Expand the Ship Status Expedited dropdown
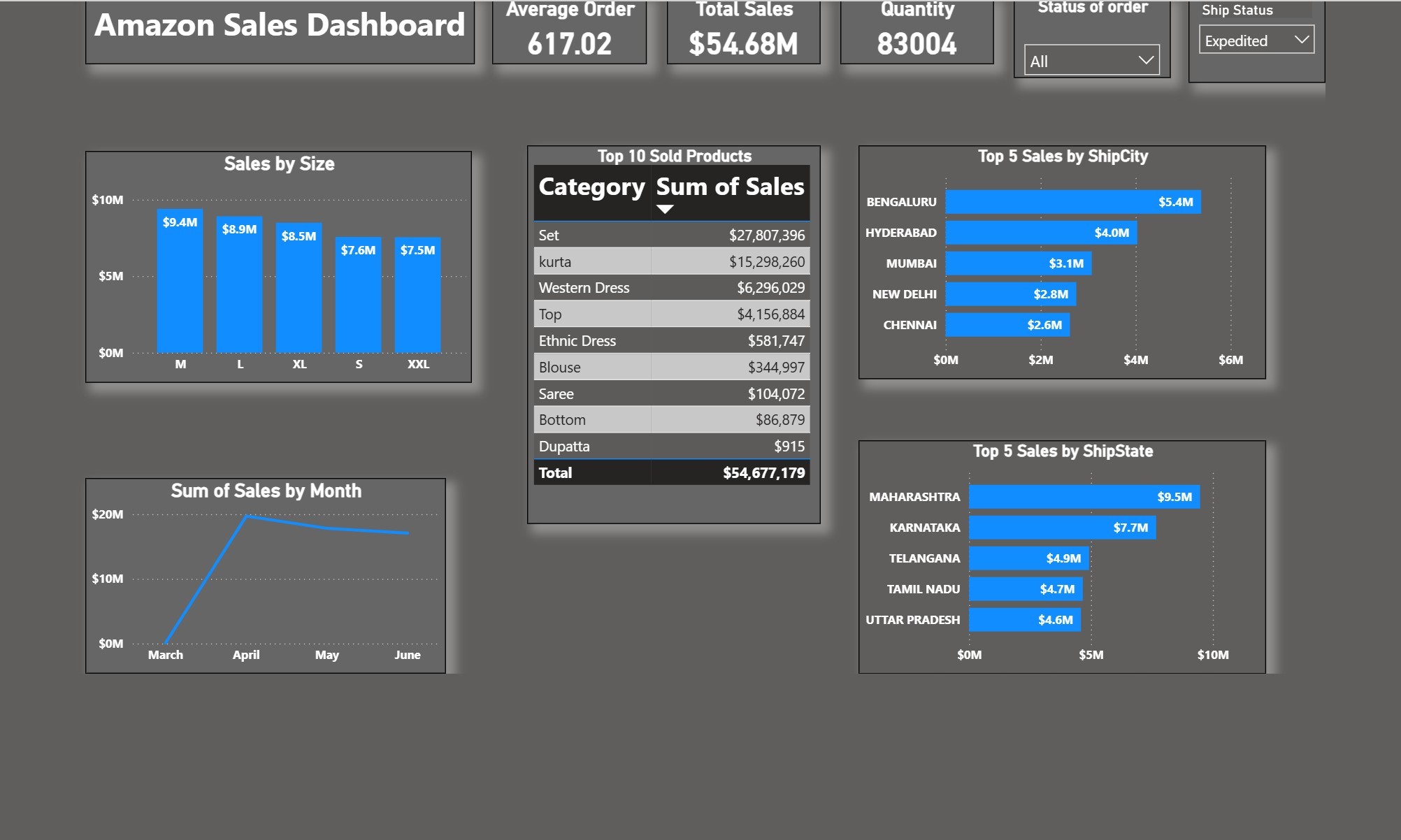 tap(1256, 41)
